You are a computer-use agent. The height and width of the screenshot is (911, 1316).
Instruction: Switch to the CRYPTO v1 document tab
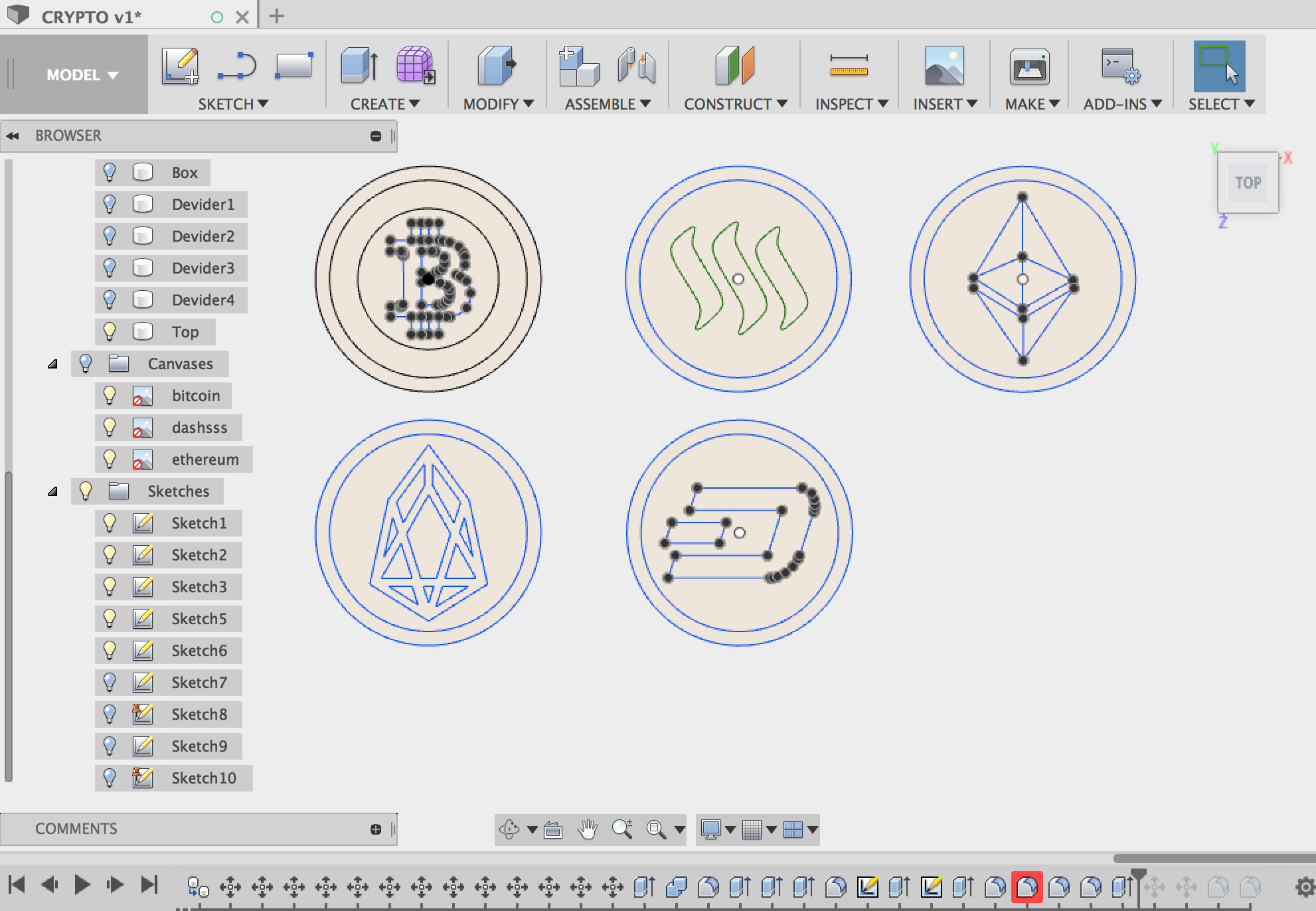pyautogui.click(x=92, y=17)
